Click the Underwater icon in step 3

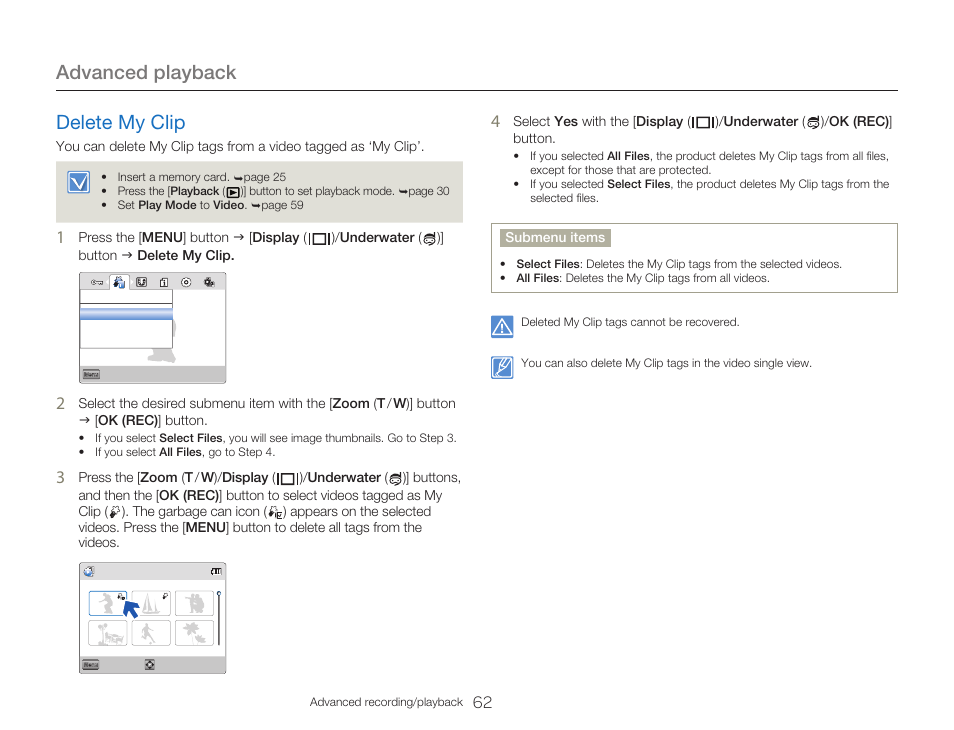point(395,479)
